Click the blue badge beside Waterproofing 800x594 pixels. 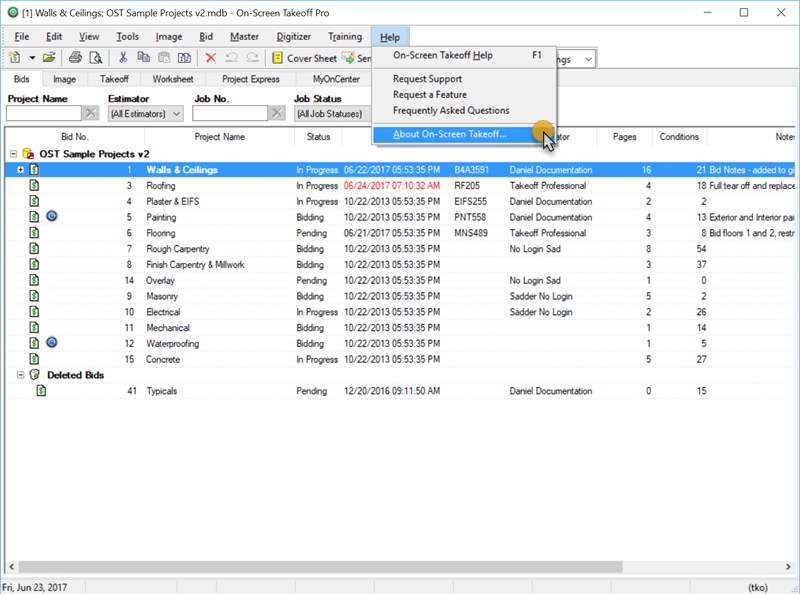52,342
